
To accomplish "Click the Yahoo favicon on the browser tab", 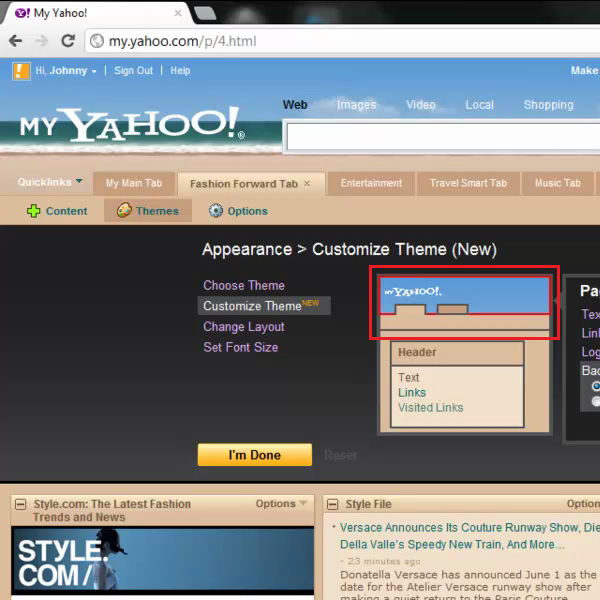I will (x=22, y=13).
